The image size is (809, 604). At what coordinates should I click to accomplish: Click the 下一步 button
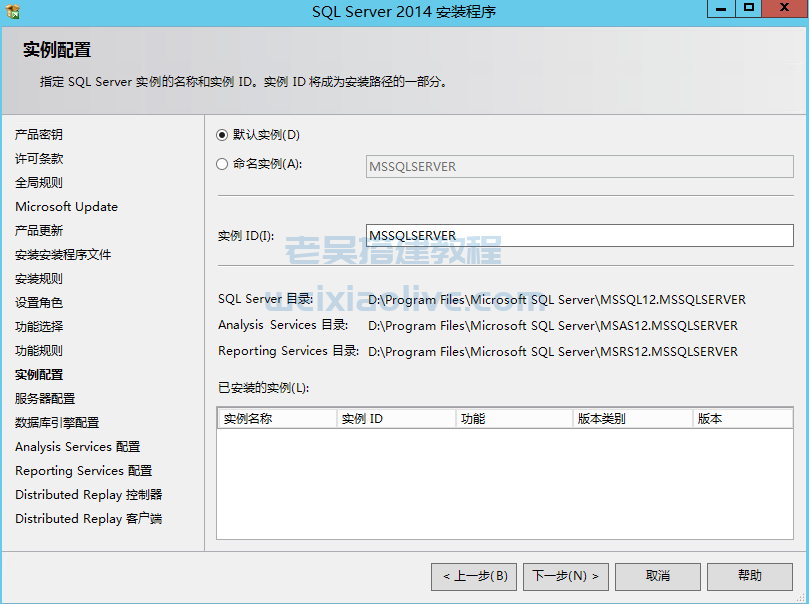pos(565,576)
